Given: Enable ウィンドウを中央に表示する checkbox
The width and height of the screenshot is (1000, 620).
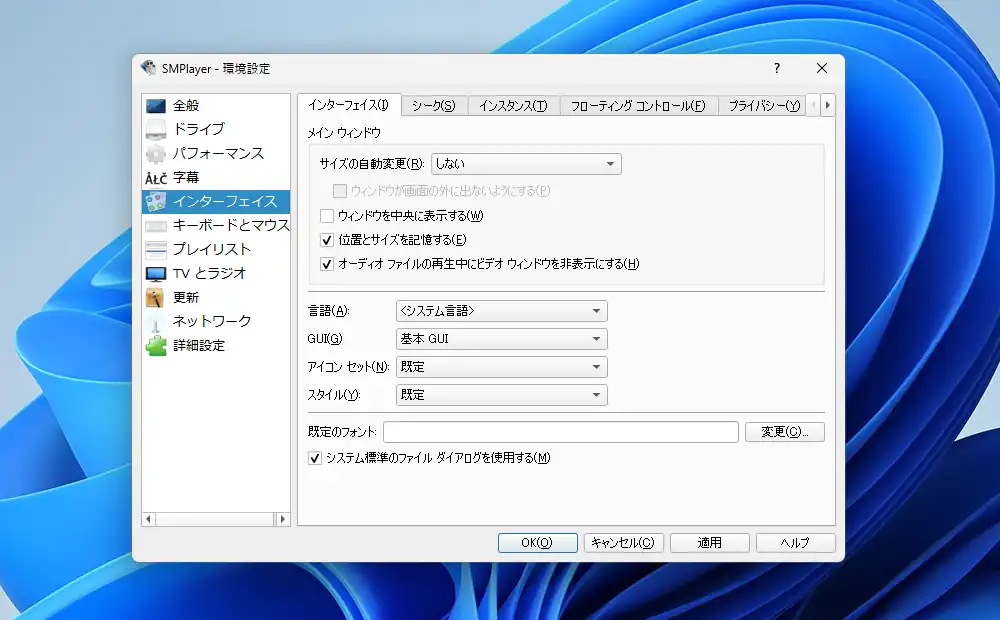Looking at the screenshot, I should pos(325,215).
